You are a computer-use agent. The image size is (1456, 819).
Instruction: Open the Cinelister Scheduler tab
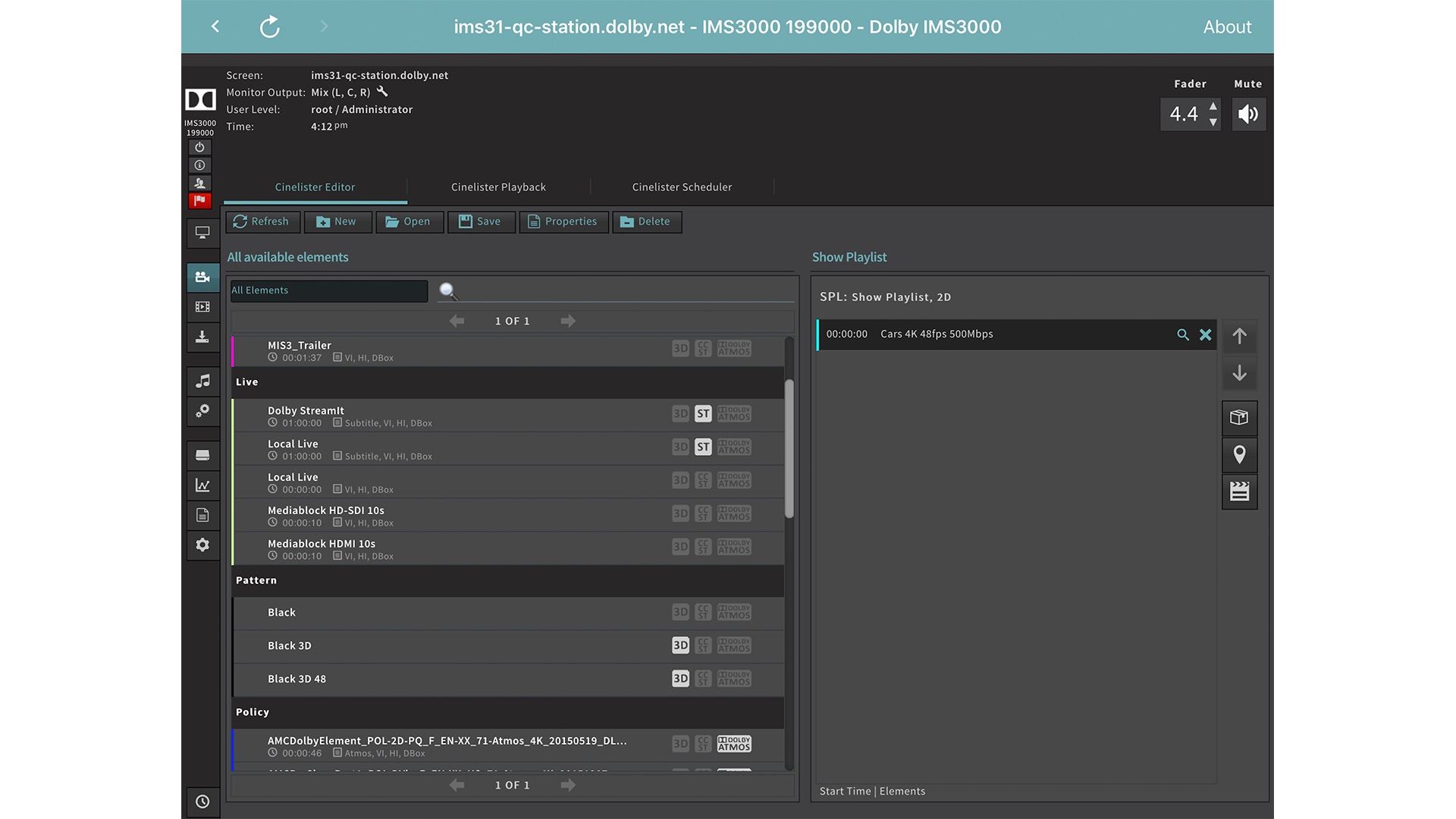tap(681, 187)
